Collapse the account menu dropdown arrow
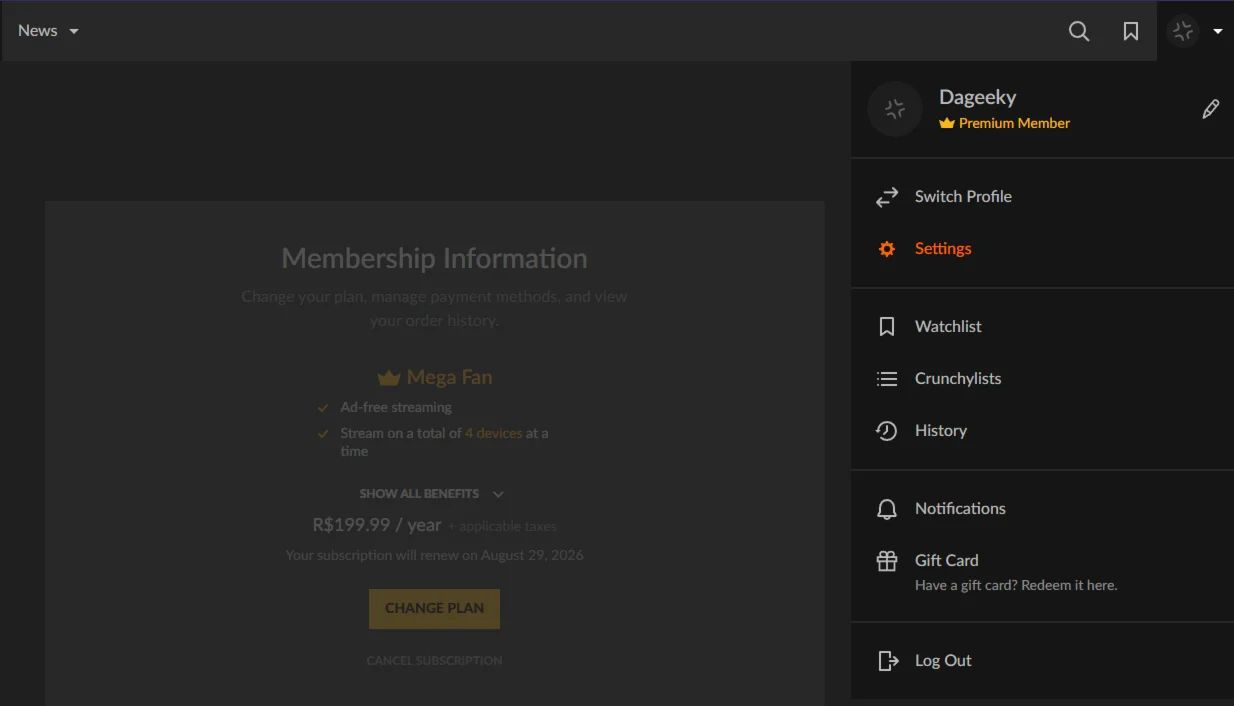Viewport: 1234px width, 706px height. coord(1218,31)
